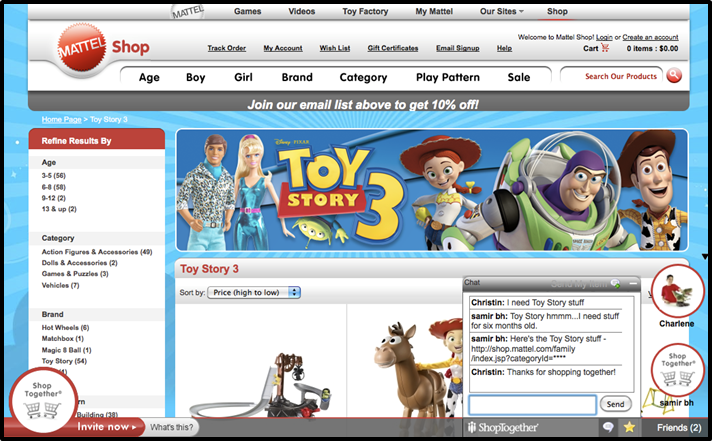Image resolution: width=712 pixels, height=441 pixels.
Task: Click the small Mattel badge in top bar
Action: pos(188,11)
